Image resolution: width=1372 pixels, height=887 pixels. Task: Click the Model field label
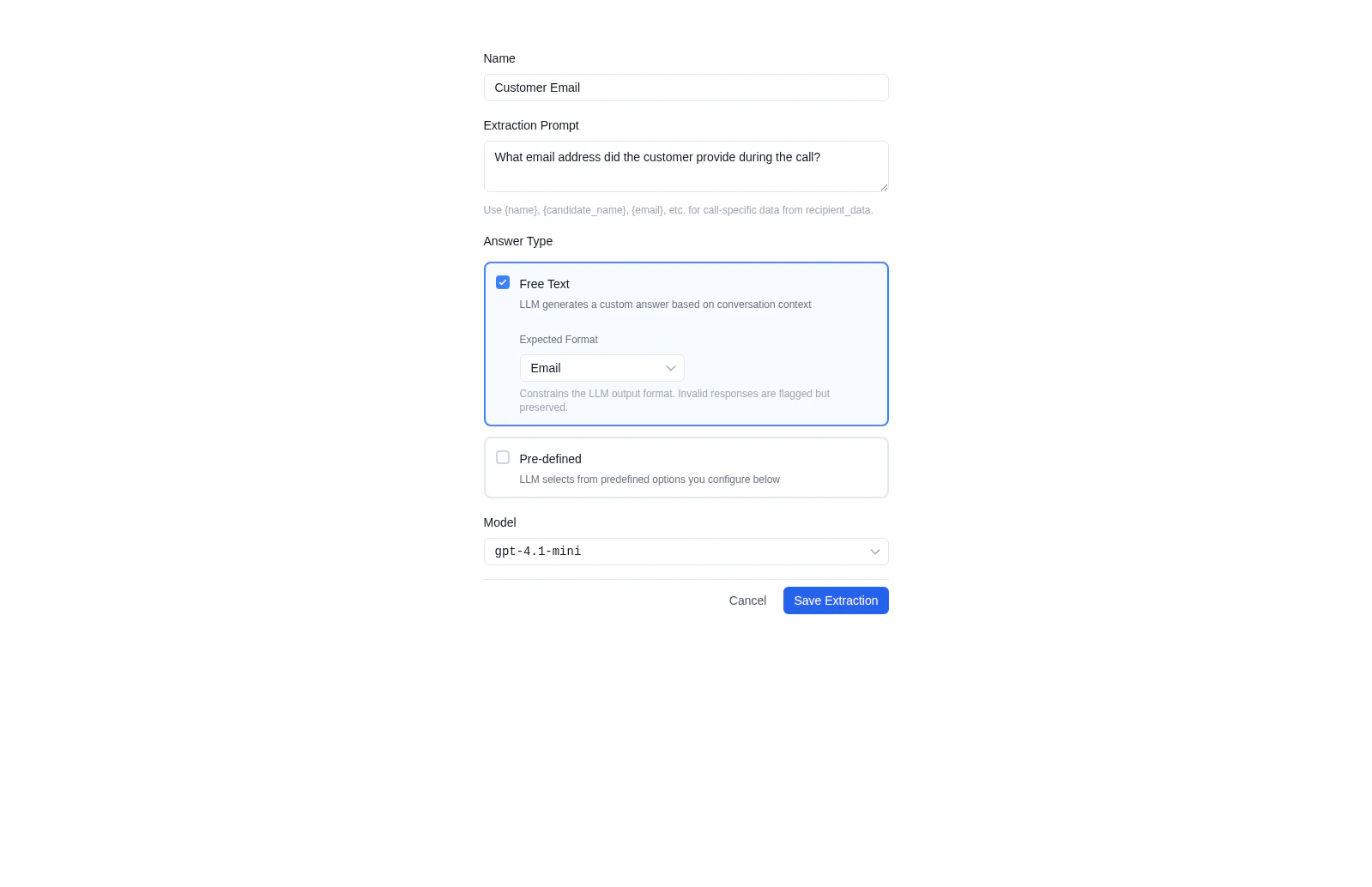[x=499, y=522]
